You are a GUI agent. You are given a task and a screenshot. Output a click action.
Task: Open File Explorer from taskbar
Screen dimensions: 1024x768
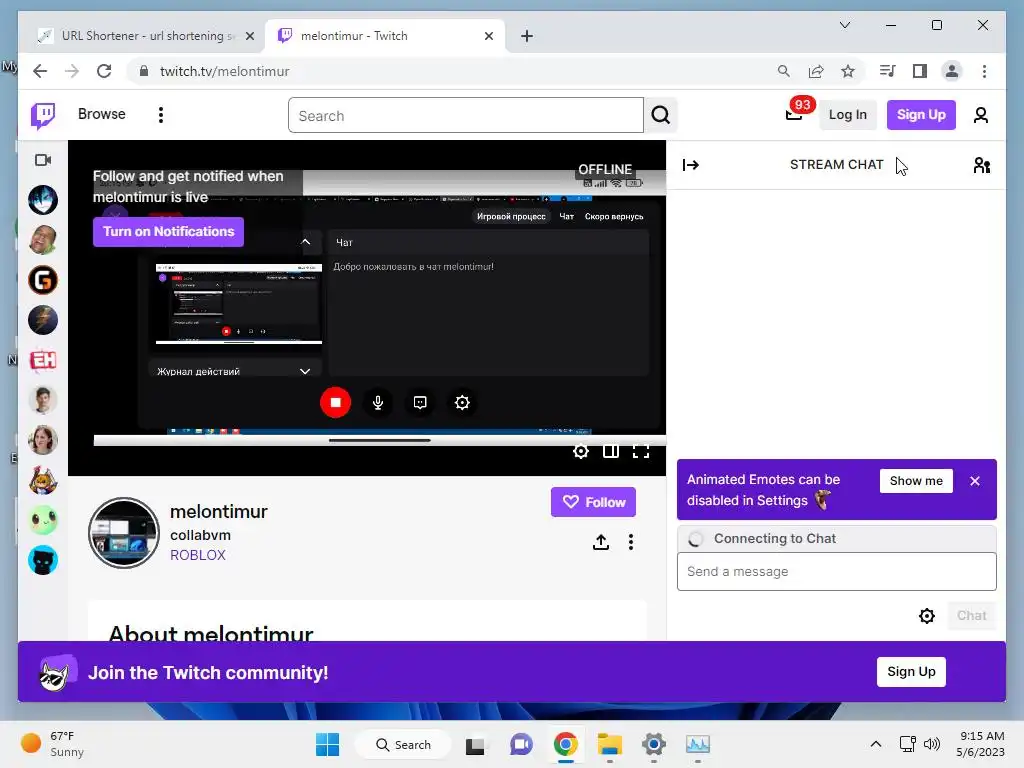tap(609, 744)
